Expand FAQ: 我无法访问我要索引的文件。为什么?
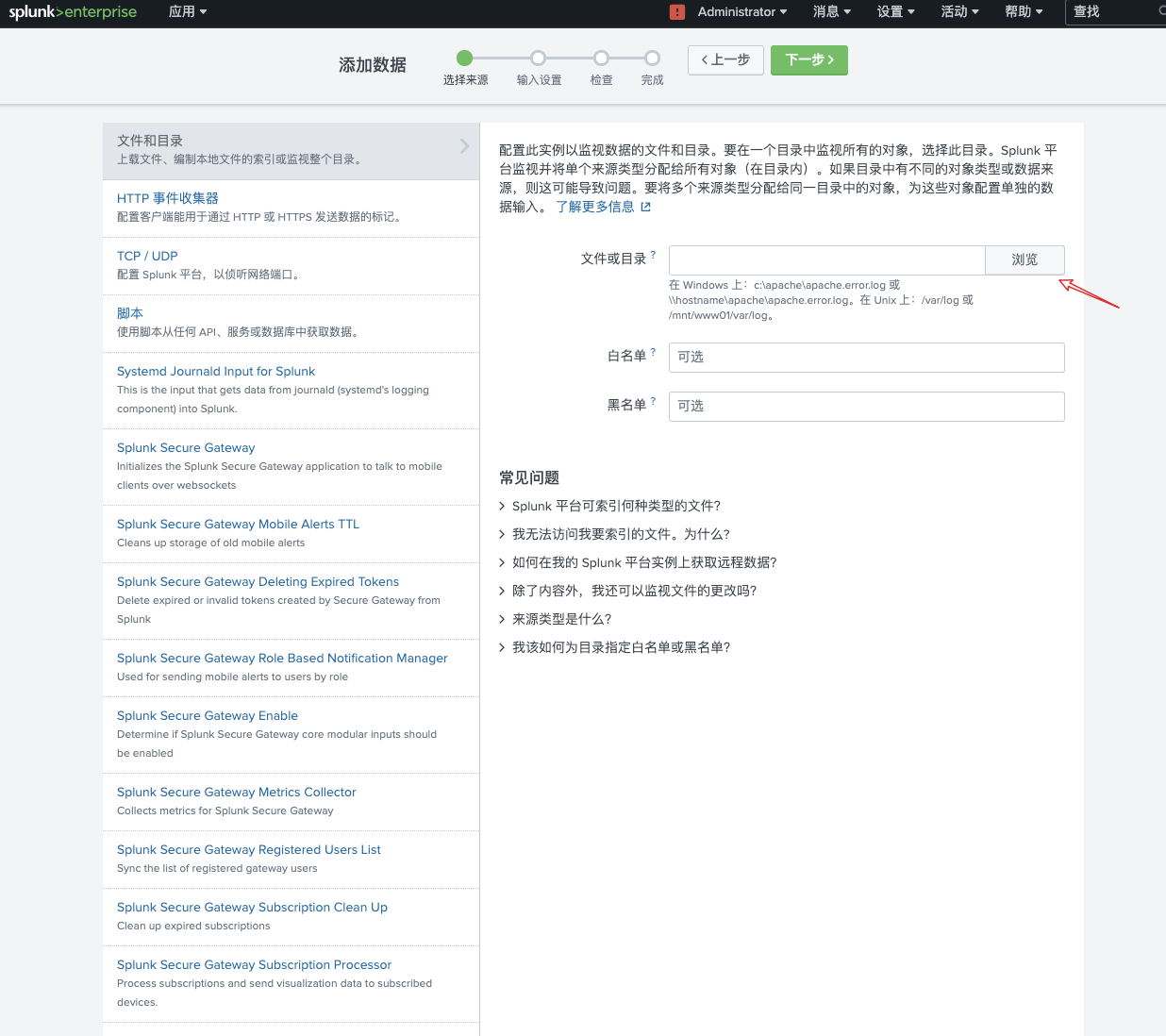1166x1036 pixels. point(615,534)
